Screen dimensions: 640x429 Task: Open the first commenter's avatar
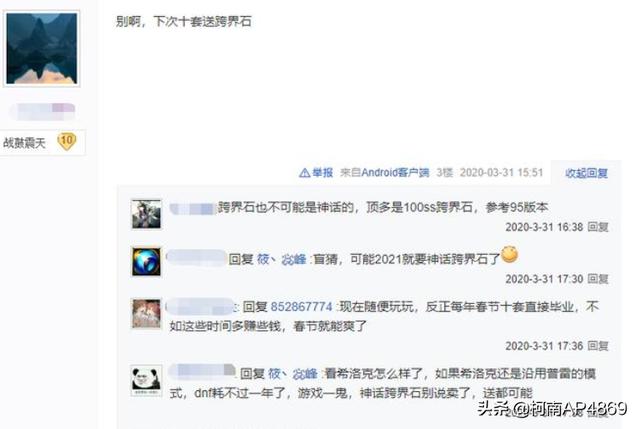point(146,214)
